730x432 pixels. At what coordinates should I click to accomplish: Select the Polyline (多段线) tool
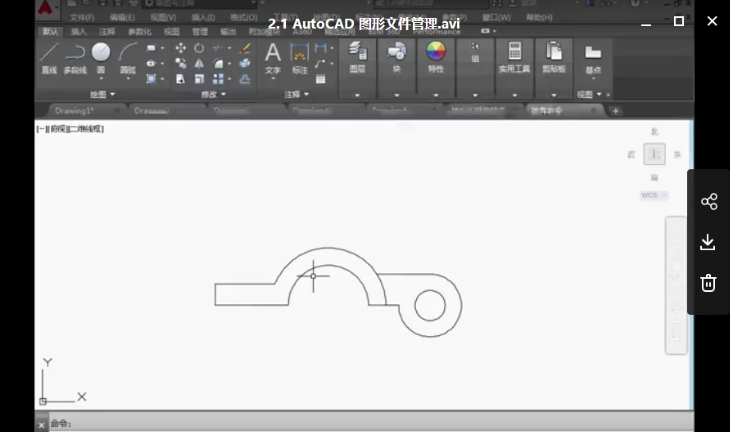[x=75, y=58]
